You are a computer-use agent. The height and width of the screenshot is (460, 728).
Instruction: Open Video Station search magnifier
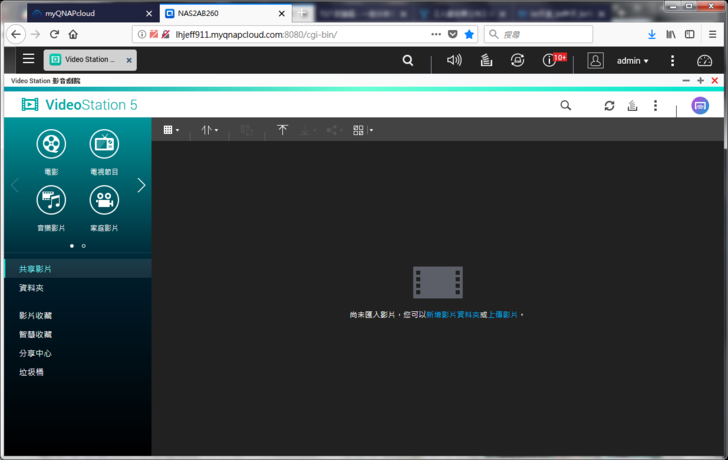pos(566,105)
